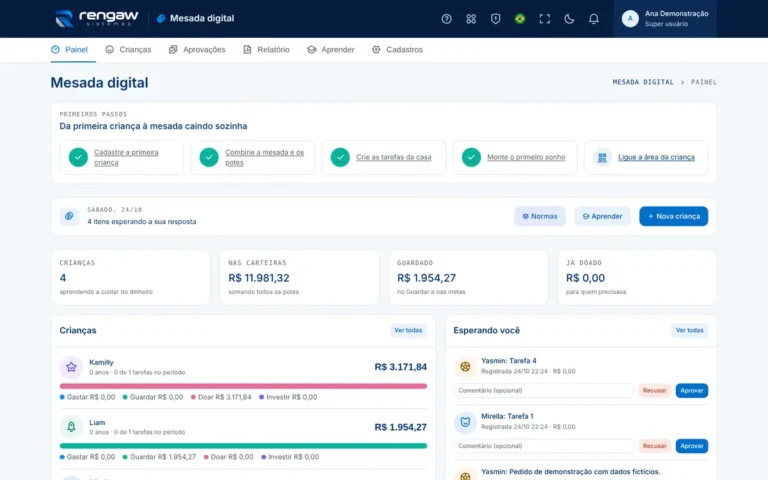768x480 pixels.
Task: Click 'Ver todas' in the Crianças panel
Action: coord(408,330)
